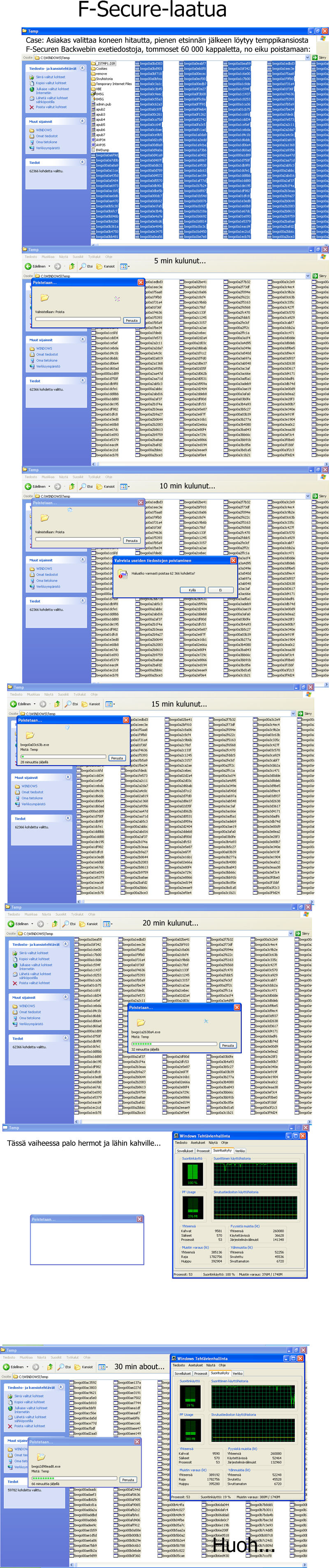The width and height of the screenshot is (329, 1568).
Task: Open Edellinen history dropdown in '15 min kulunut' toolbar
Action: pos(34,704)
